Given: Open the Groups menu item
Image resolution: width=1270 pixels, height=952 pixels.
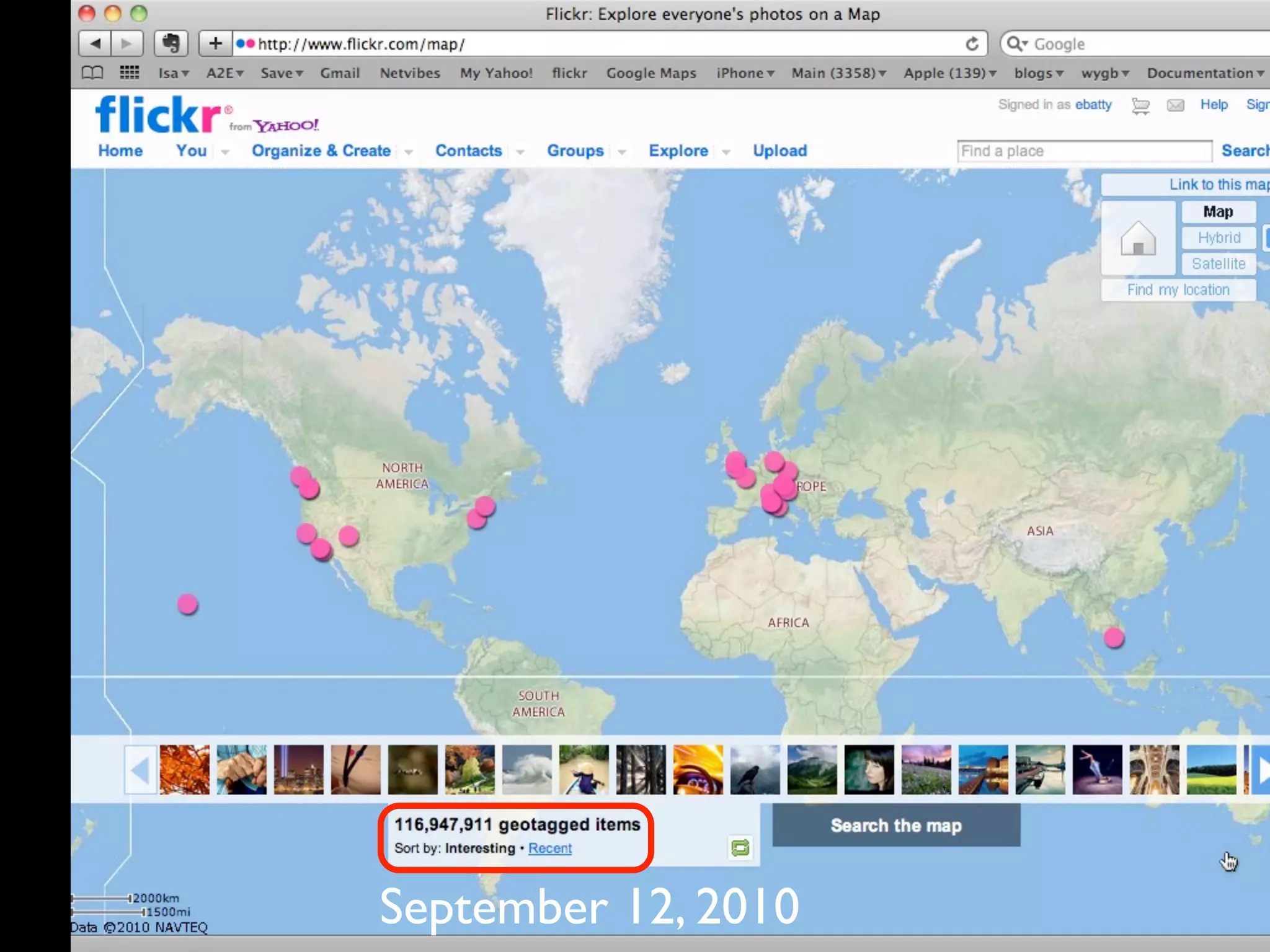Looking at the screenshot, I should coord(575,151).
